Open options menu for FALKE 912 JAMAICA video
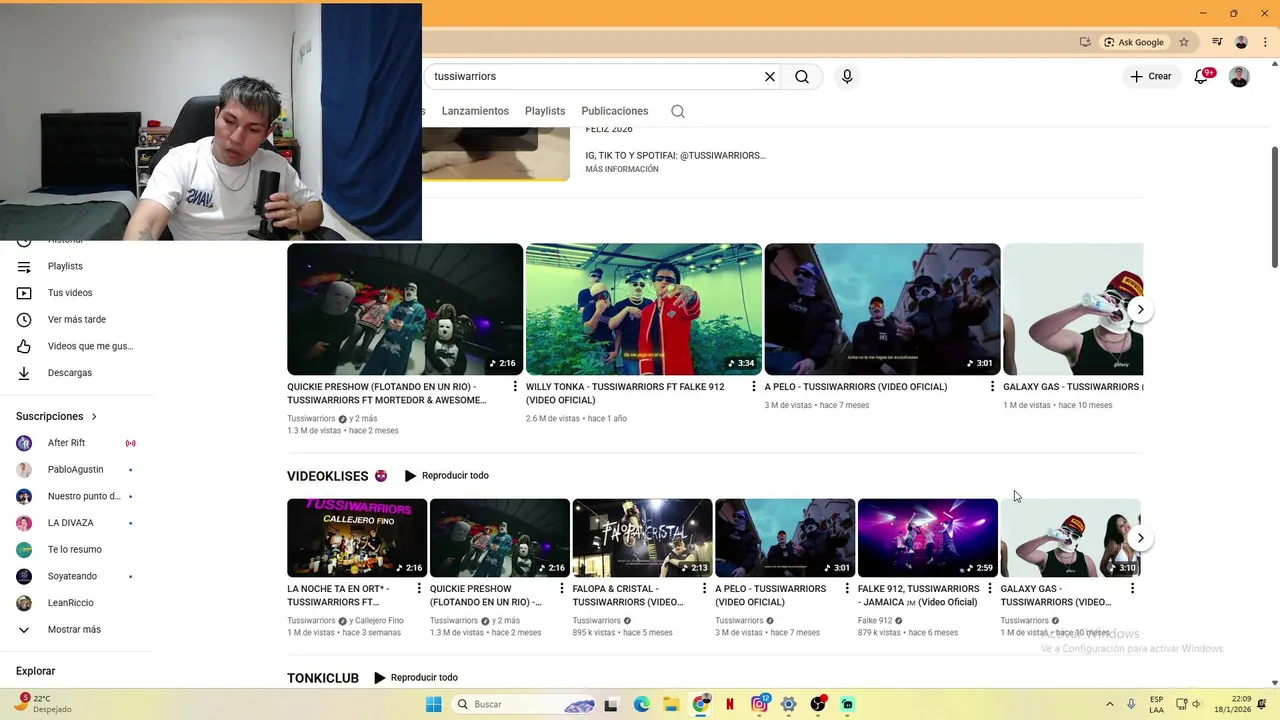The width and height of the screenshot is (1280, 720). 990,588
